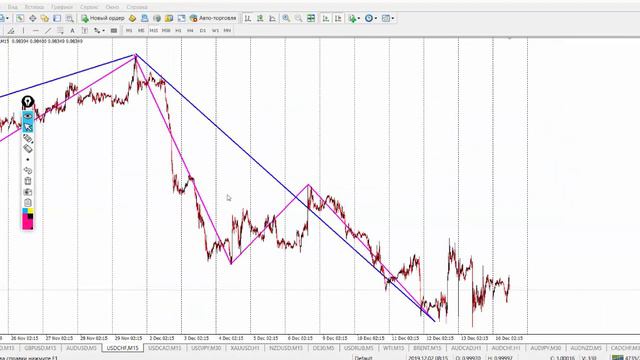
Task: Click the lightbulb icon on floating toolbar
Action: [28, 102]
